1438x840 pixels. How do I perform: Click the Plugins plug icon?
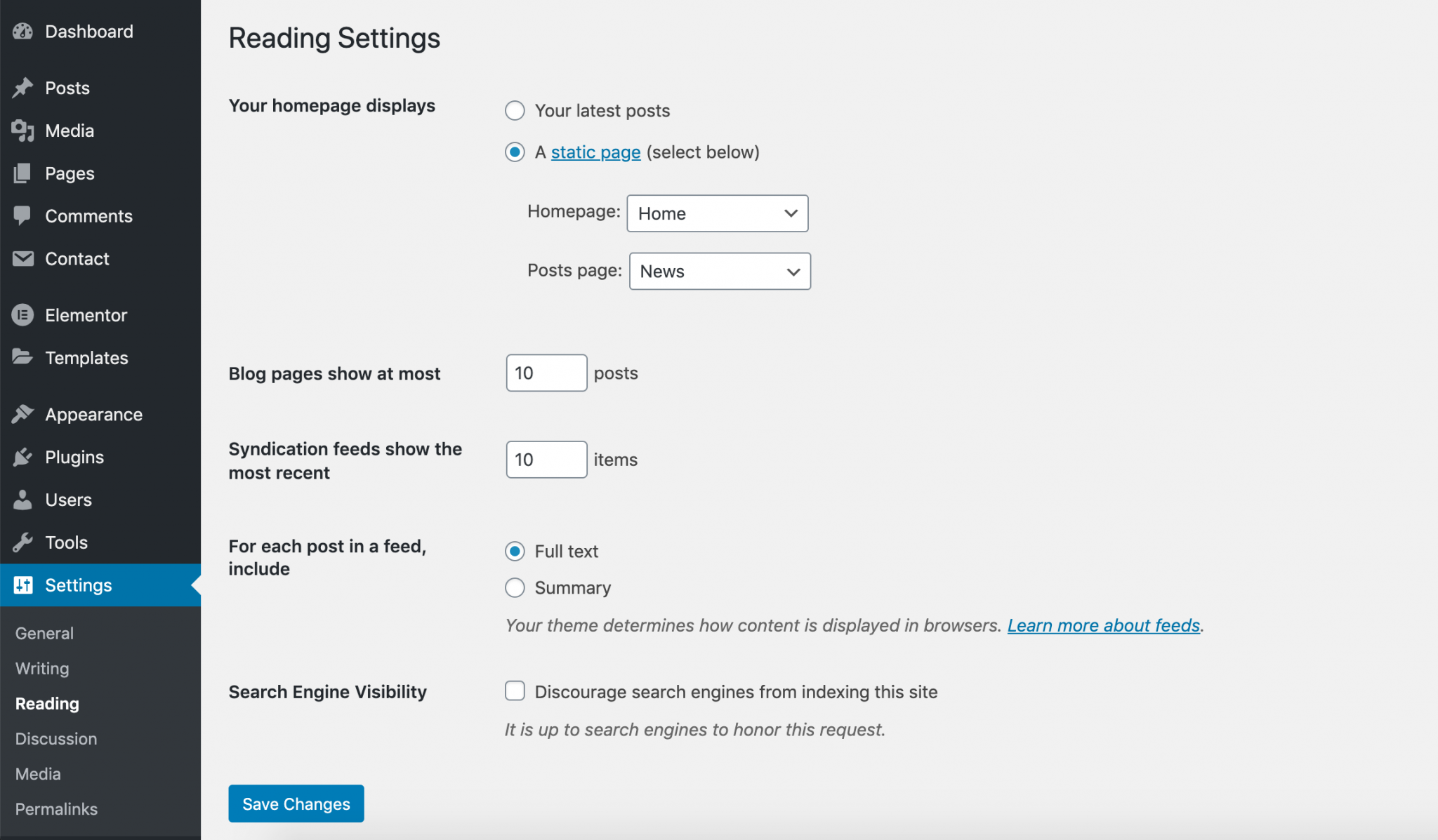pos(22,457)
